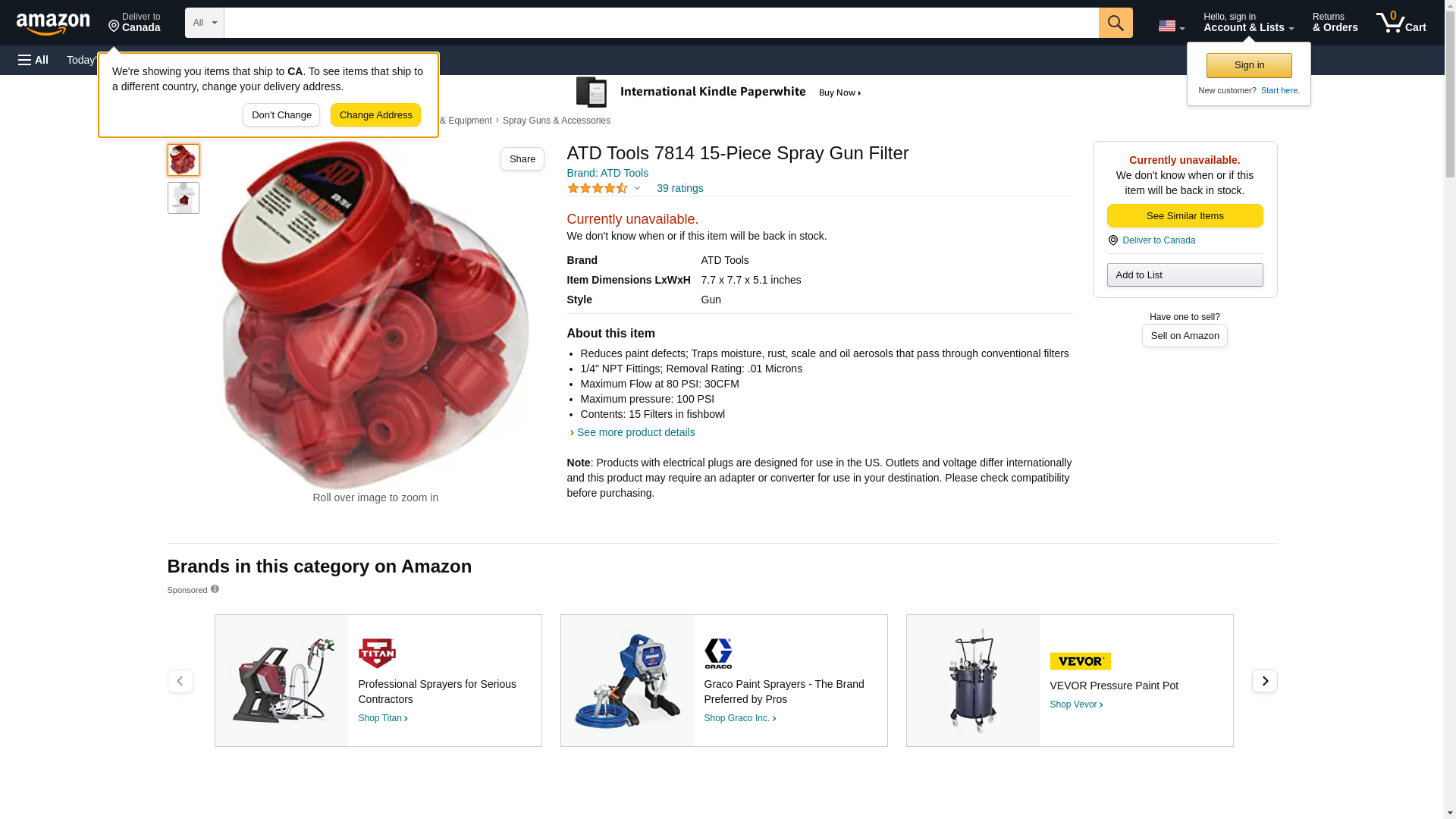Open the 39 ratings link
The image size is (1456, 819).
679,188
